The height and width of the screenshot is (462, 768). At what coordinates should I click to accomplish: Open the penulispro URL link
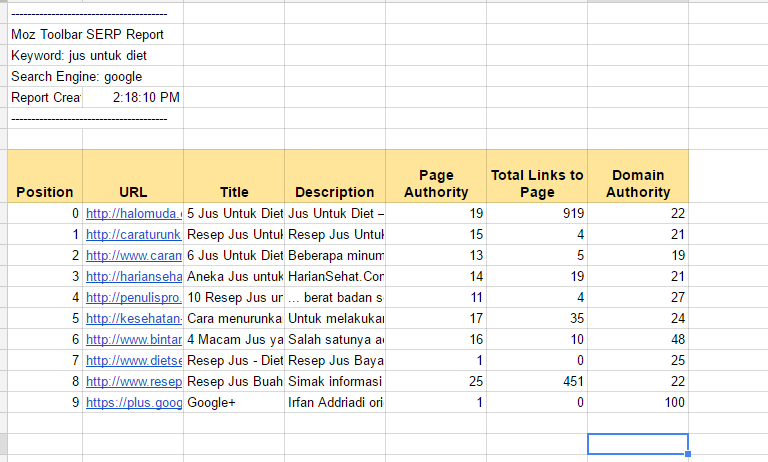[x=132, y=297]
